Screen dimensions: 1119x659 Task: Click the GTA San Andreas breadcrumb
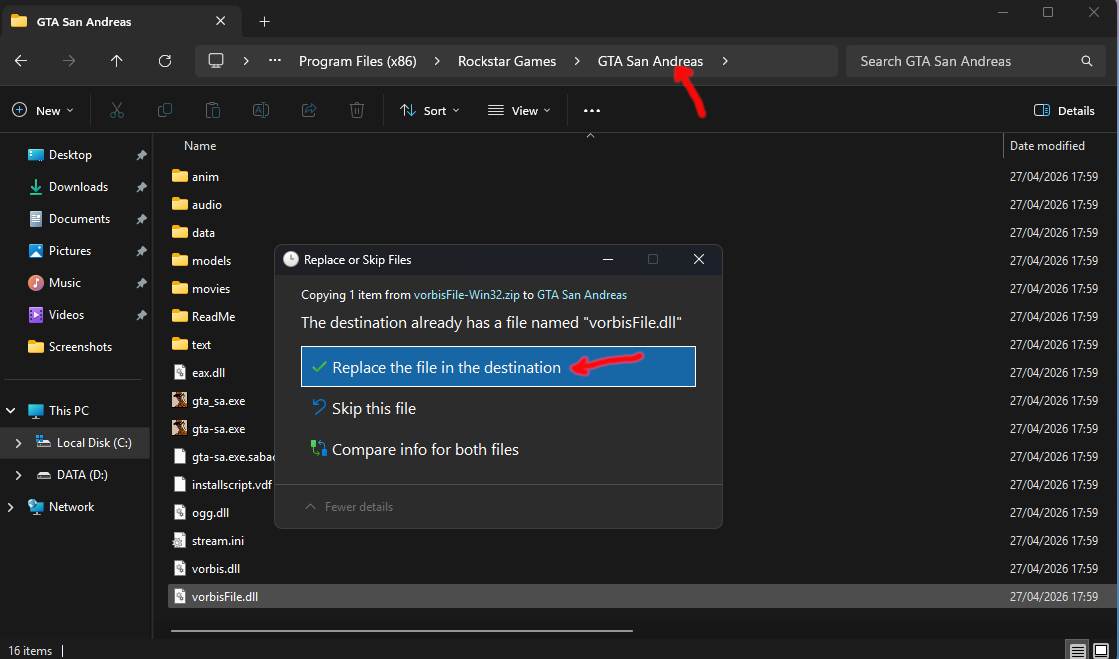[650, 61]
